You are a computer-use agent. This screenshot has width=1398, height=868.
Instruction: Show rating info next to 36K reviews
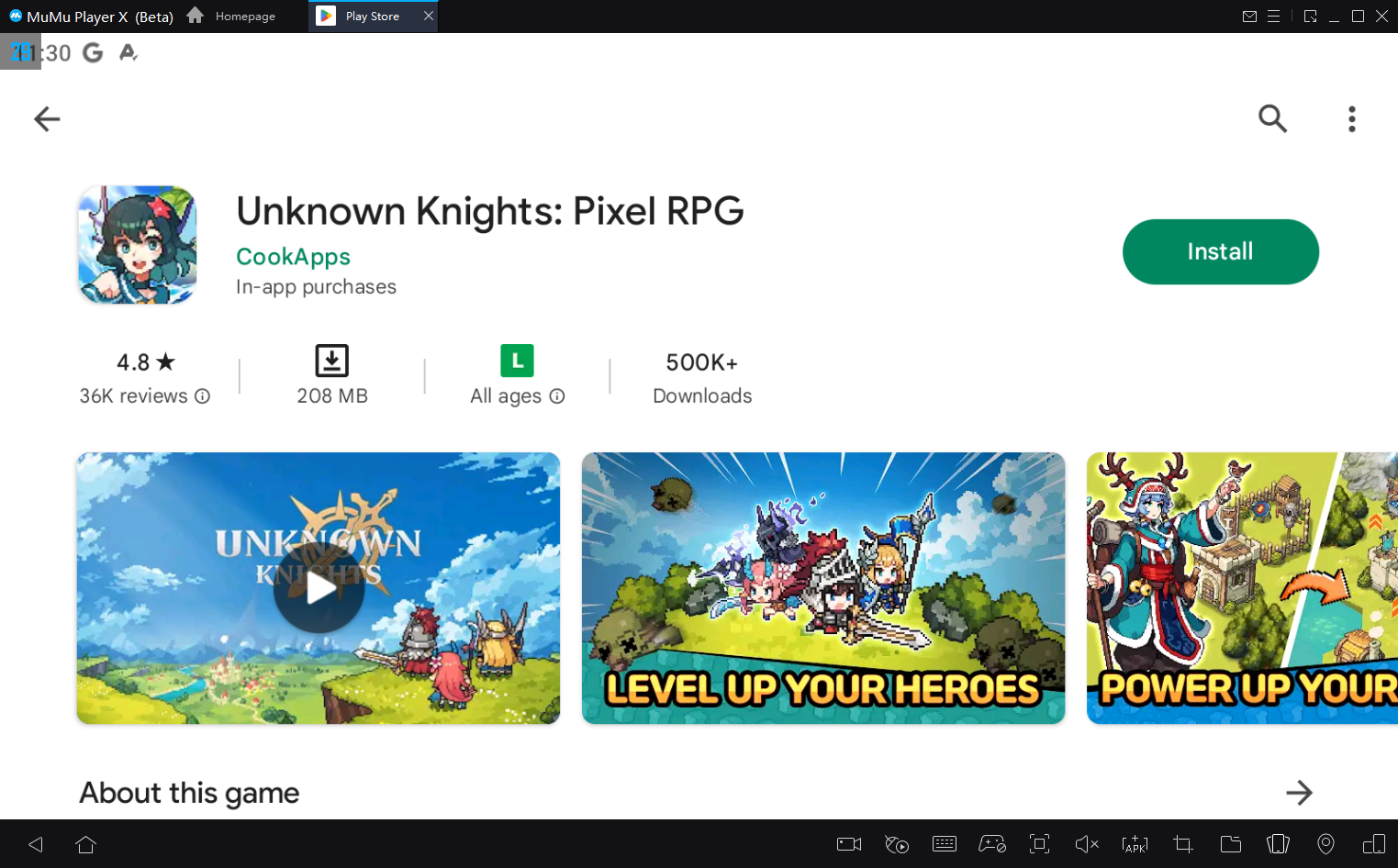pos(203,396)
